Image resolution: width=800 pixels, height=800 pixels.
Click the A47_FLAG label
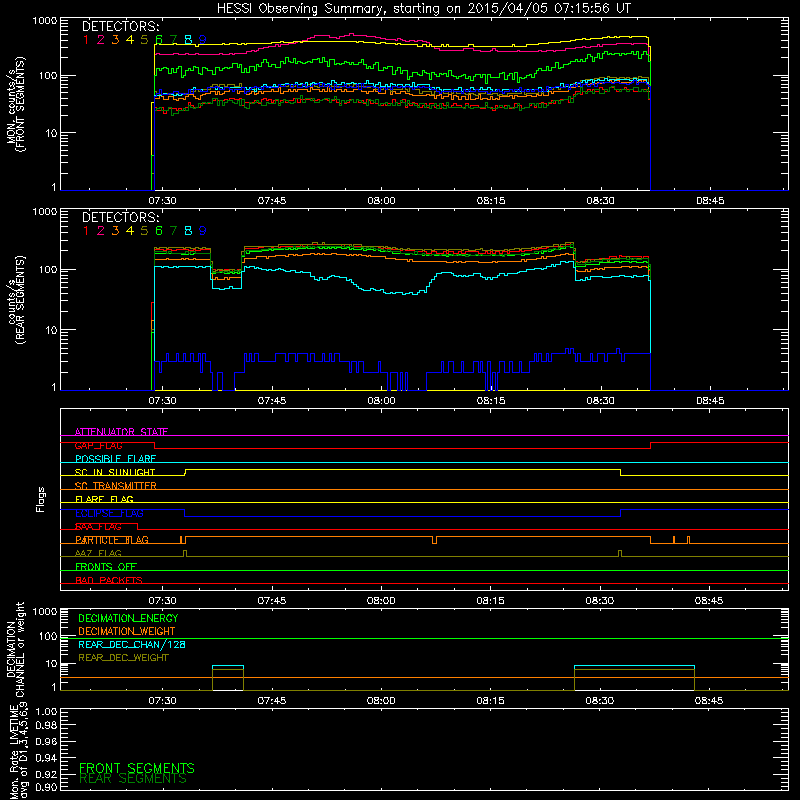tap(98, 554)
